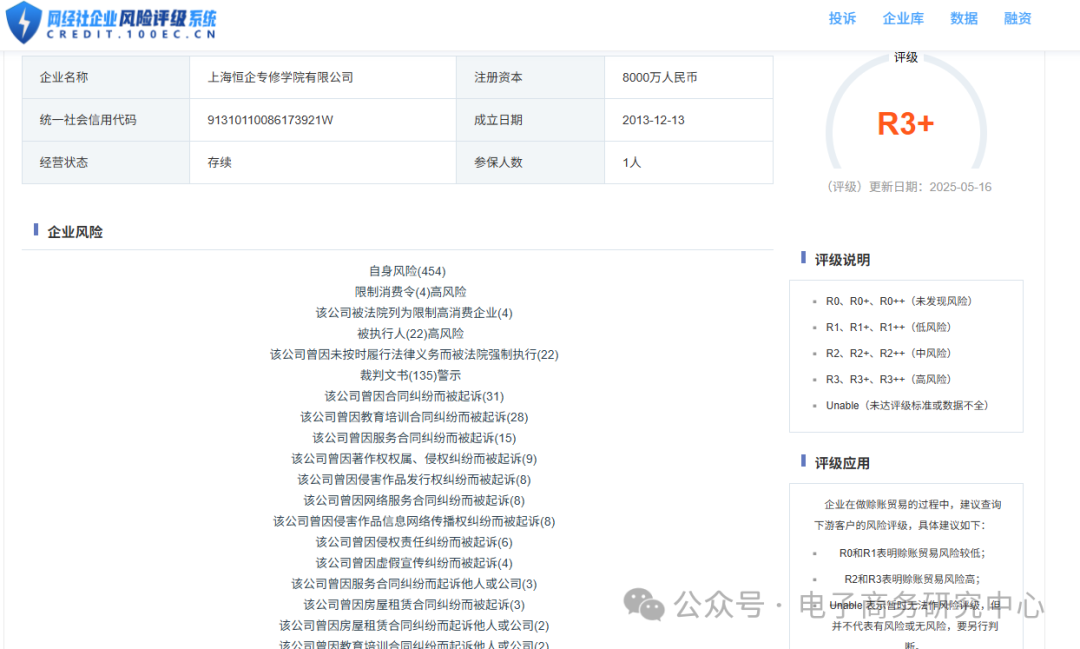Click 侵害作品信息网络传播权纠纷而被起诉(8) line
Viewport: 1080px width, 649px height.
(414, 522)
